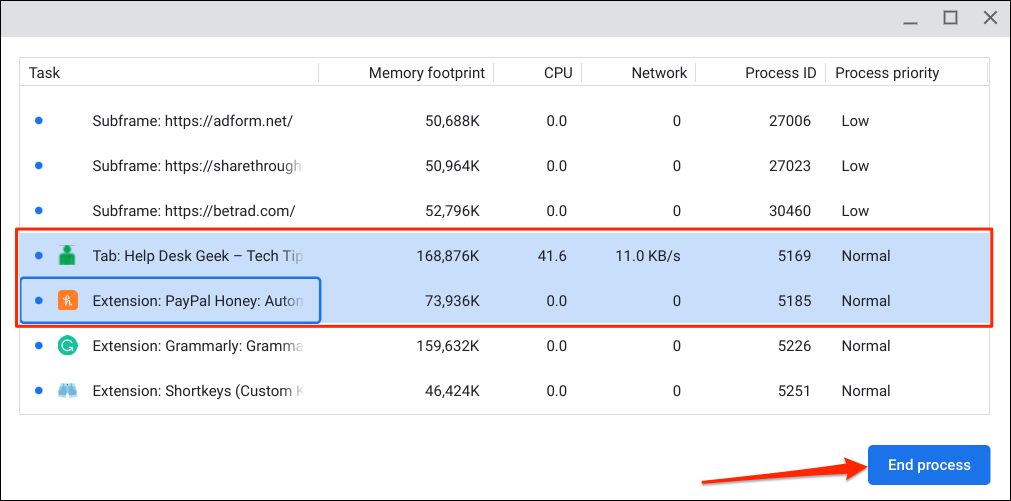Image resolution: width=1011 pixels, height=501 pixels.
Task: Sort by the Task column header
Action: pyautogui.click(x=45, y=73)
